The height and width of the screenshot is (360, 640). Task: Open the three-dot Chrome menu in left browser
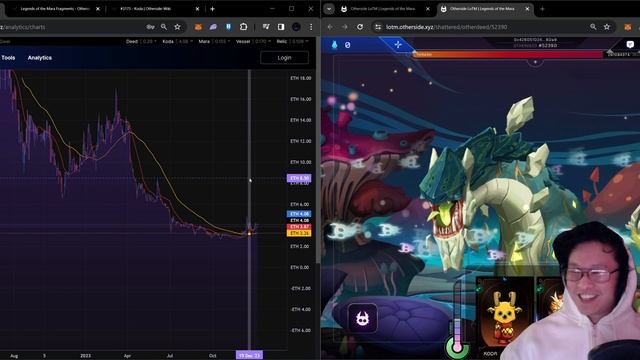(311, 27)
